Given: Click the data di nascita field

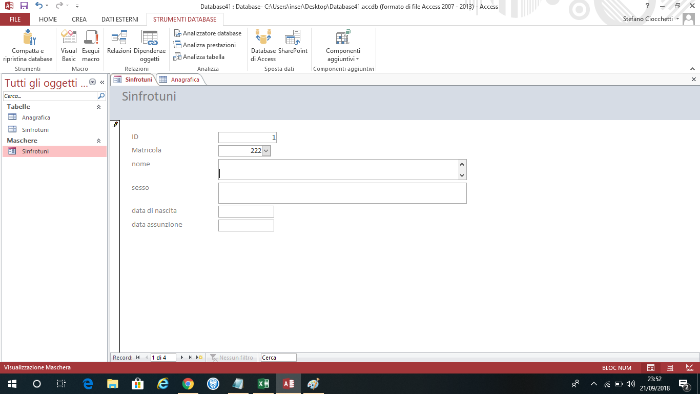Looking at the screenshot, I should pyautogui.click(x=246, y=212).
